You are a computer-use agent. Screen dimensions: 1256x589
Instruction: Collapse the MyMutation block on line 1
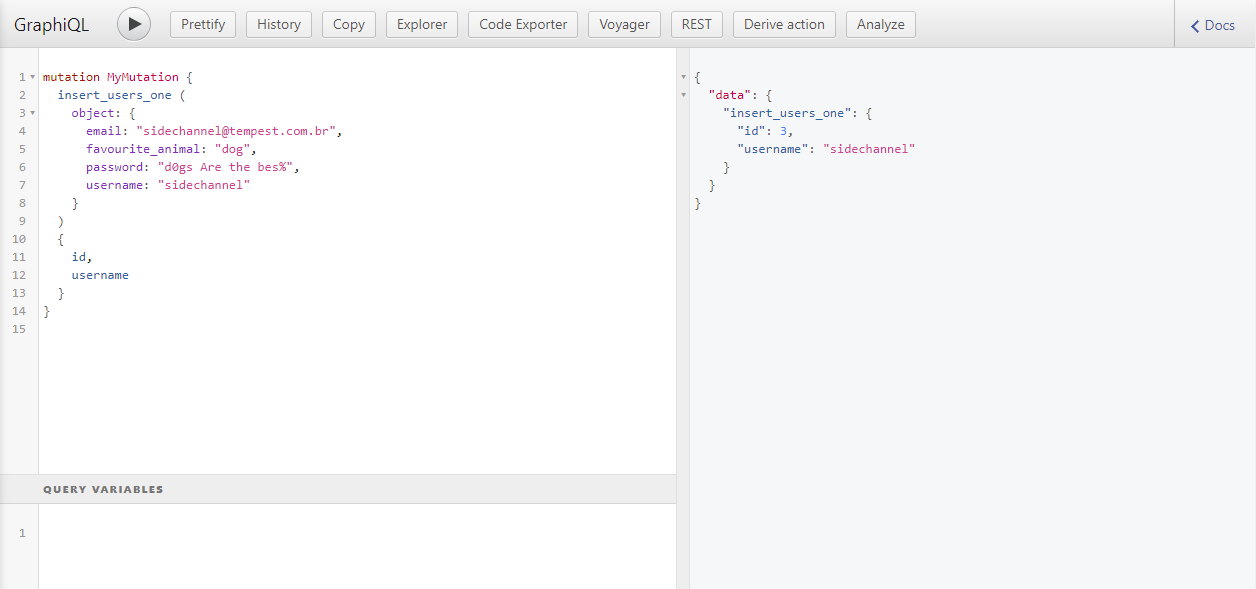33,77
